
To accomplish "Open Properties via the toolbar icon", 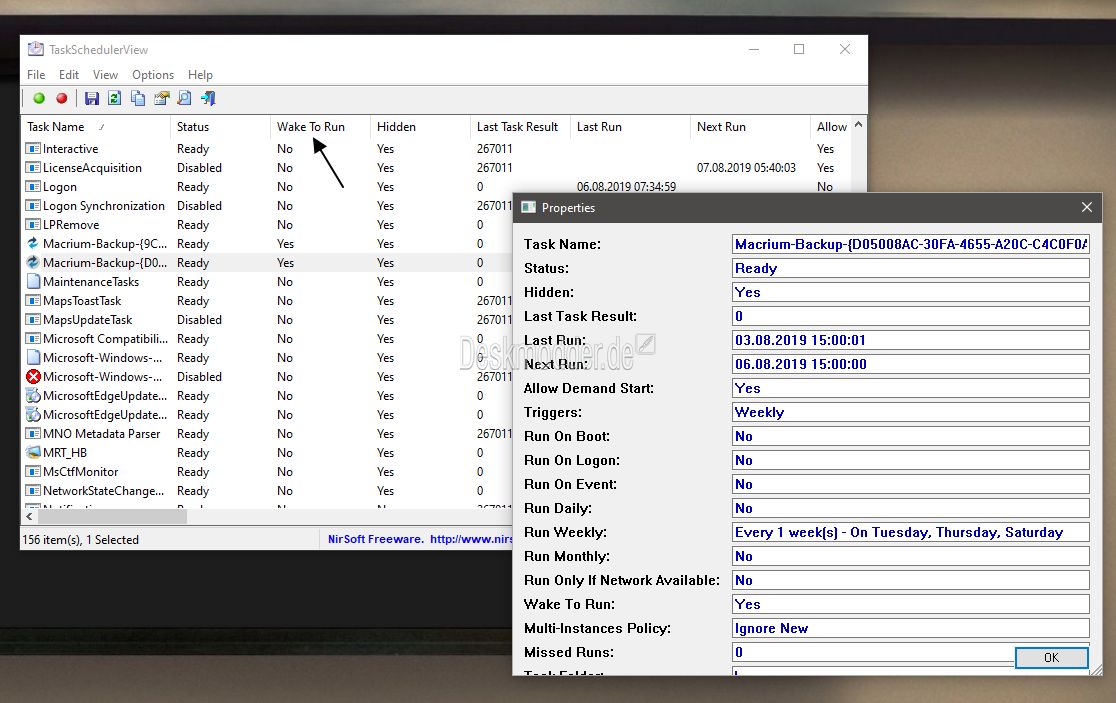I will coord(161,98).
